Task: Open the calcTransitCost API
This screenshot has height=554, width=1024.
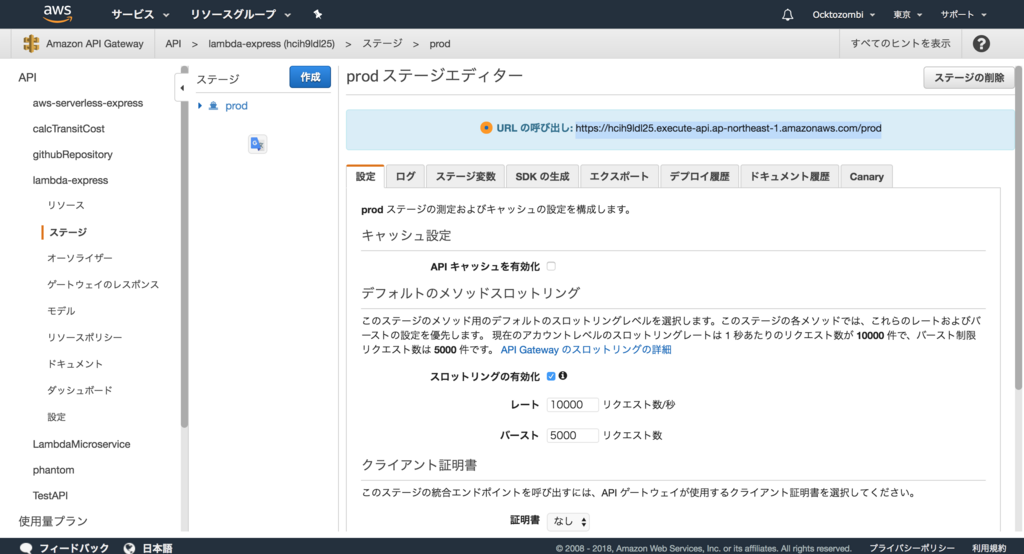Action: coord(69,129)
